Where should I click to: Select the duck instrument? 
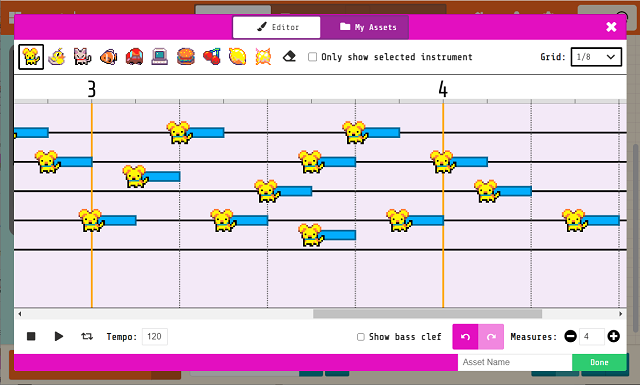57,57
